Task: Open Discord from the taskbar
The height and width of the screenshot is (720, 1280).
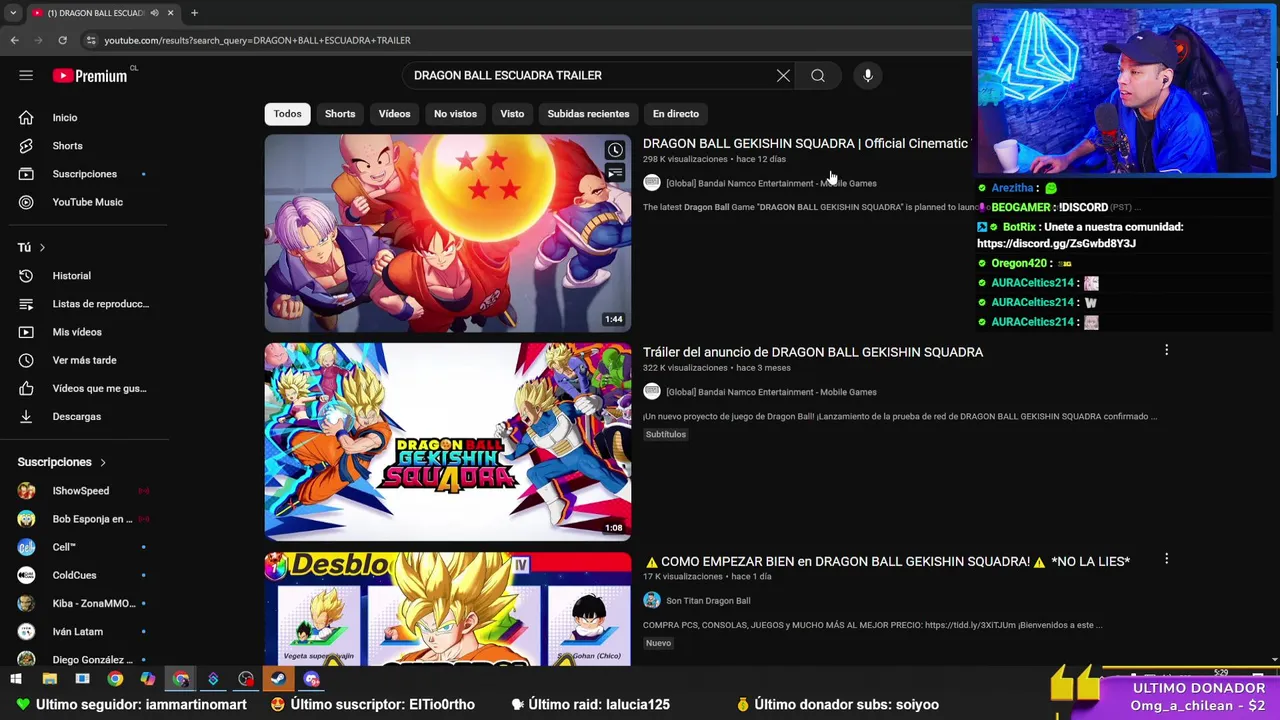Action: (x=311, y=679)
